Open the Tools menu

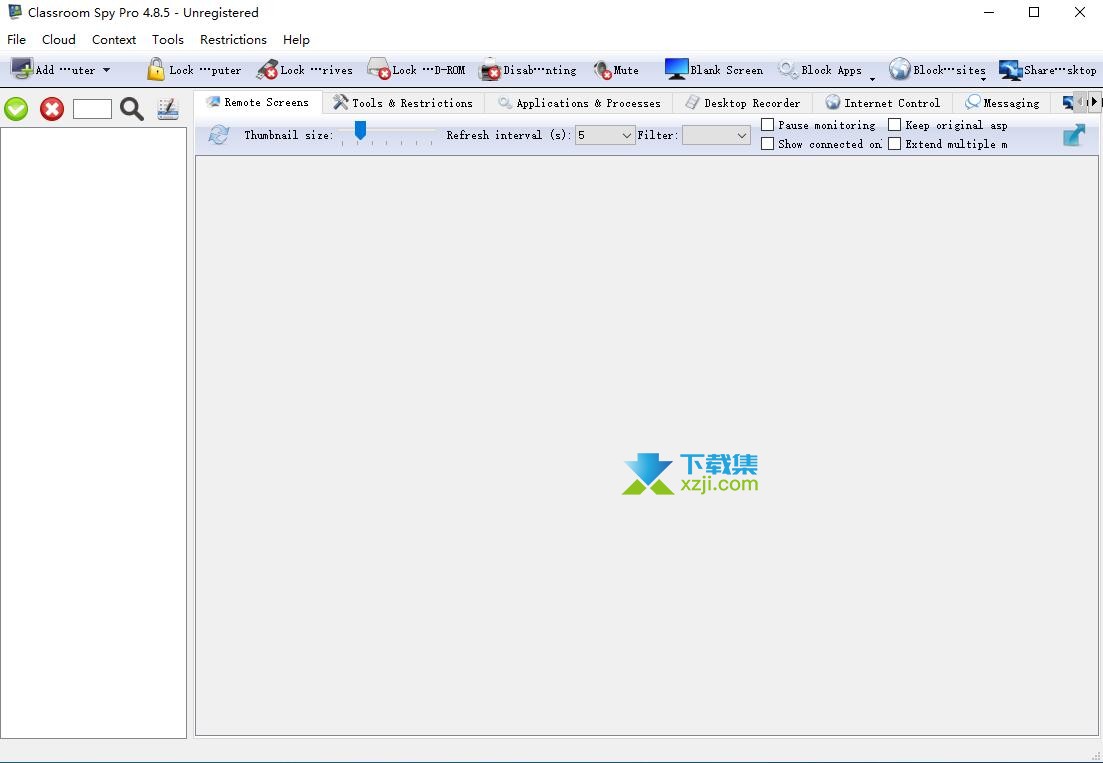167,39
